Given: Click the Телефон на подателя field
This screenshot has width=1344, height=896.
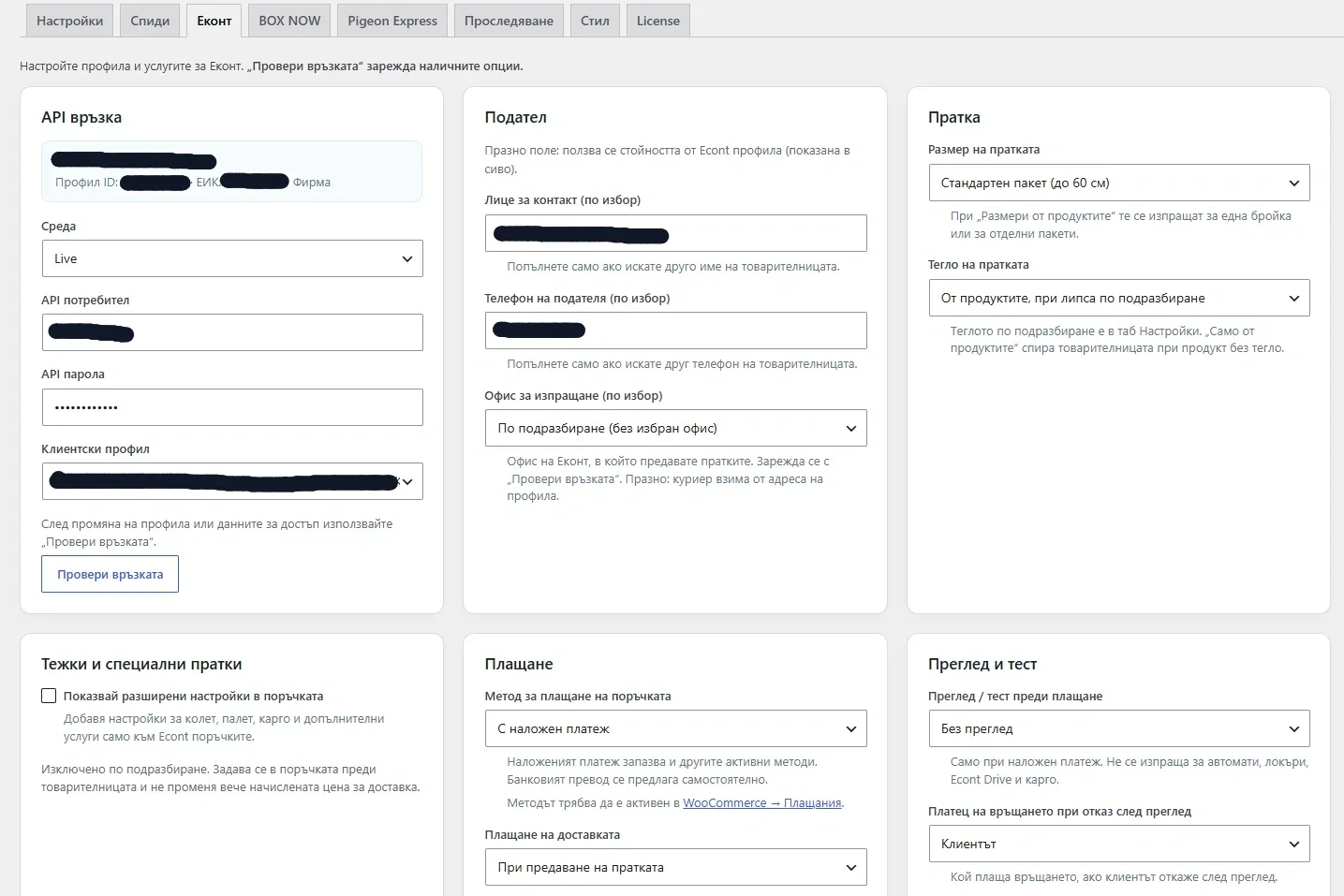Looking at the screenshot, I should tap(675, 330).
